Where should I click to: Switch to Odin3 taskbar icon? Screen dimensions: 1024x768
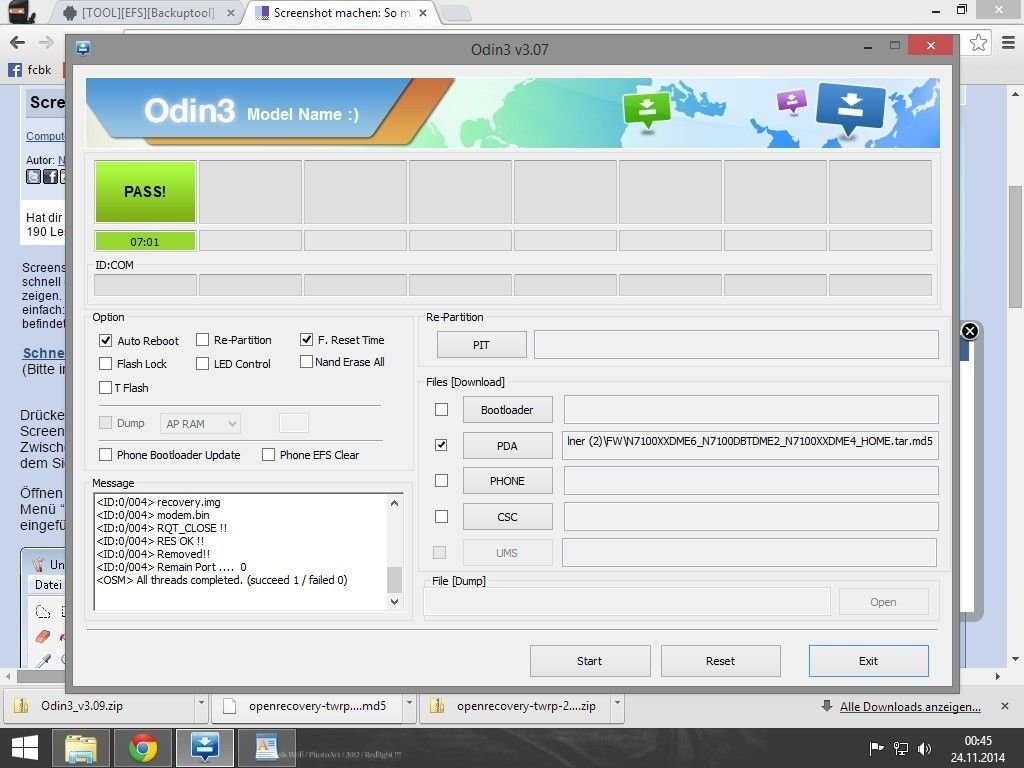click(204, 748)
